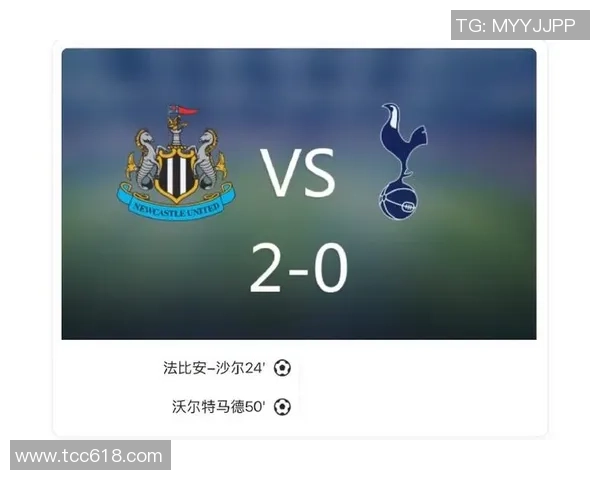
Task: Click the digit 2 in the score
Action: point(266,268)
